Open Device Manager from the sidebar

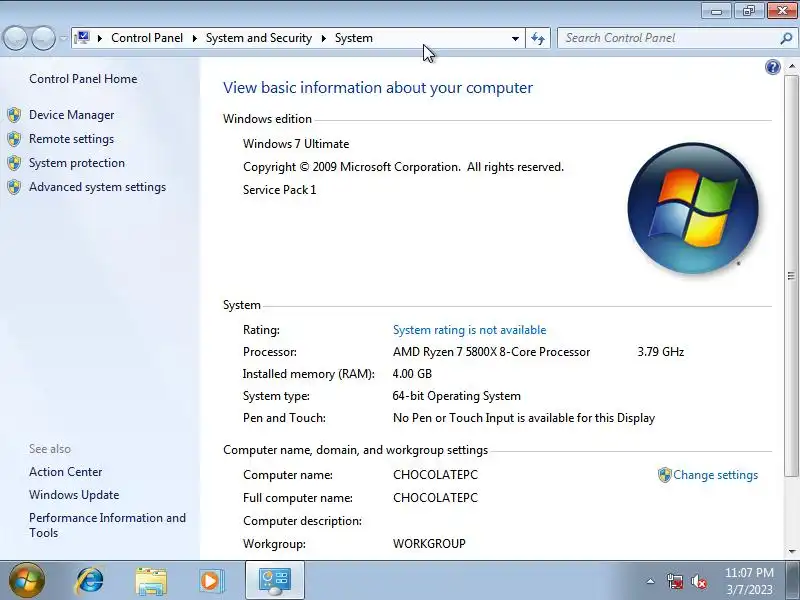coord(71,115)
